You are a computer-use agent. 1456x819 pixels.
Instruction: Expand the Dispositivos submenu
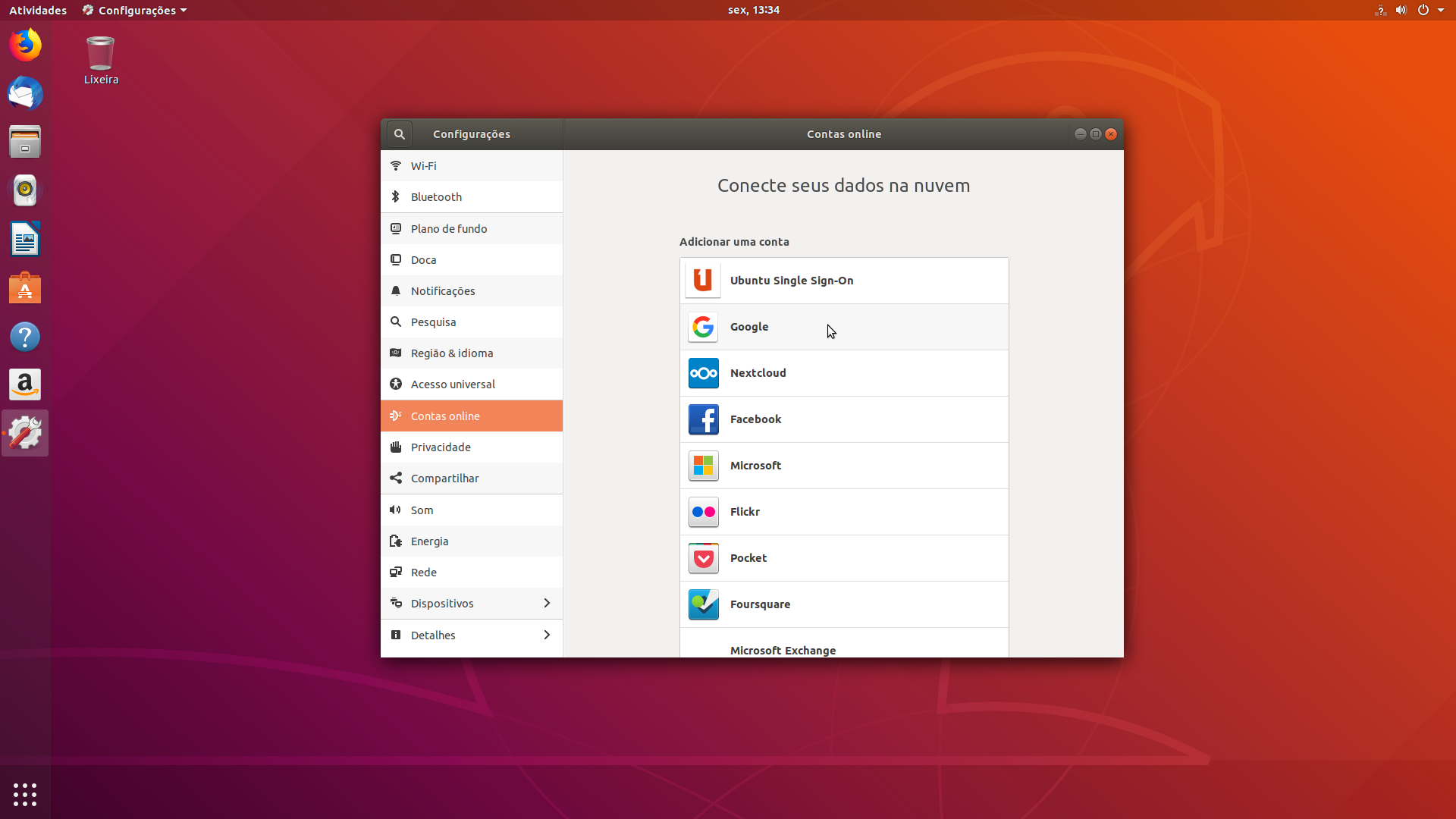472,604
